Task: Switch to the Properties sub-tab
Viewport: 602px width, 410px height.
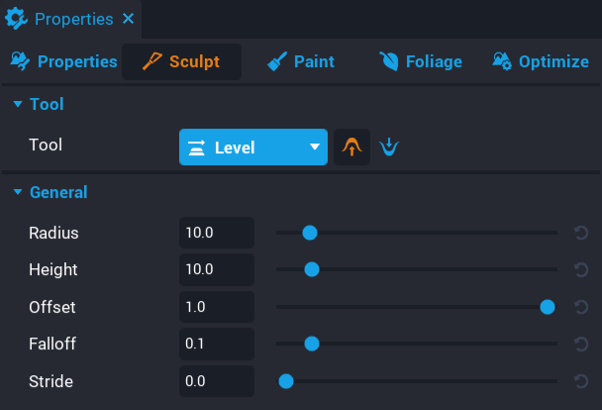Action: pyautogui.click(x=63, y=62)
